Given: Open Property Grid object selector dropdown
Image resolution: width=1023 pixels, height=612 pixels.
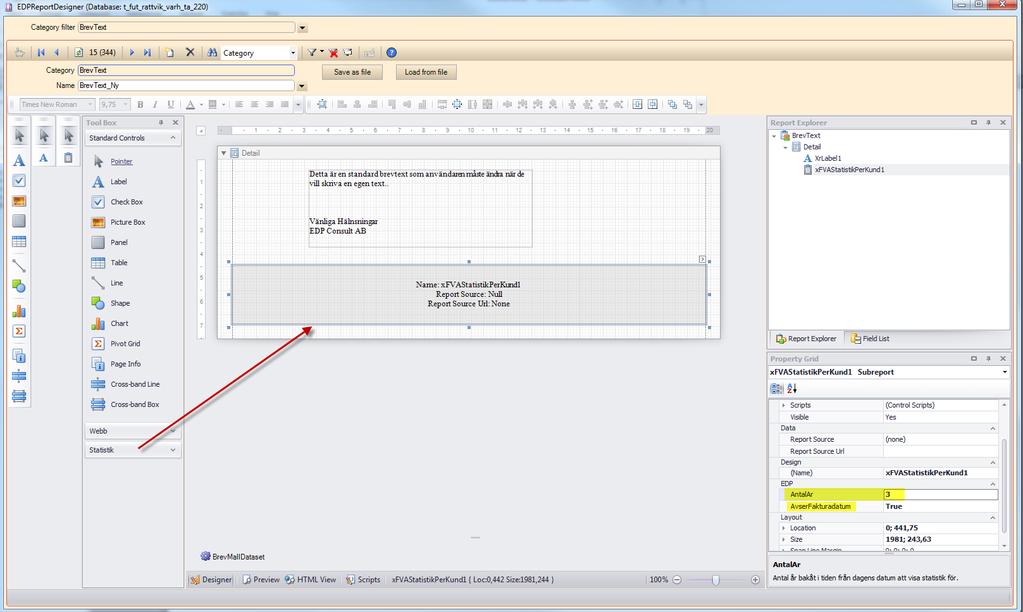Looking at the screenshot, I should (x=1005, y=372).
